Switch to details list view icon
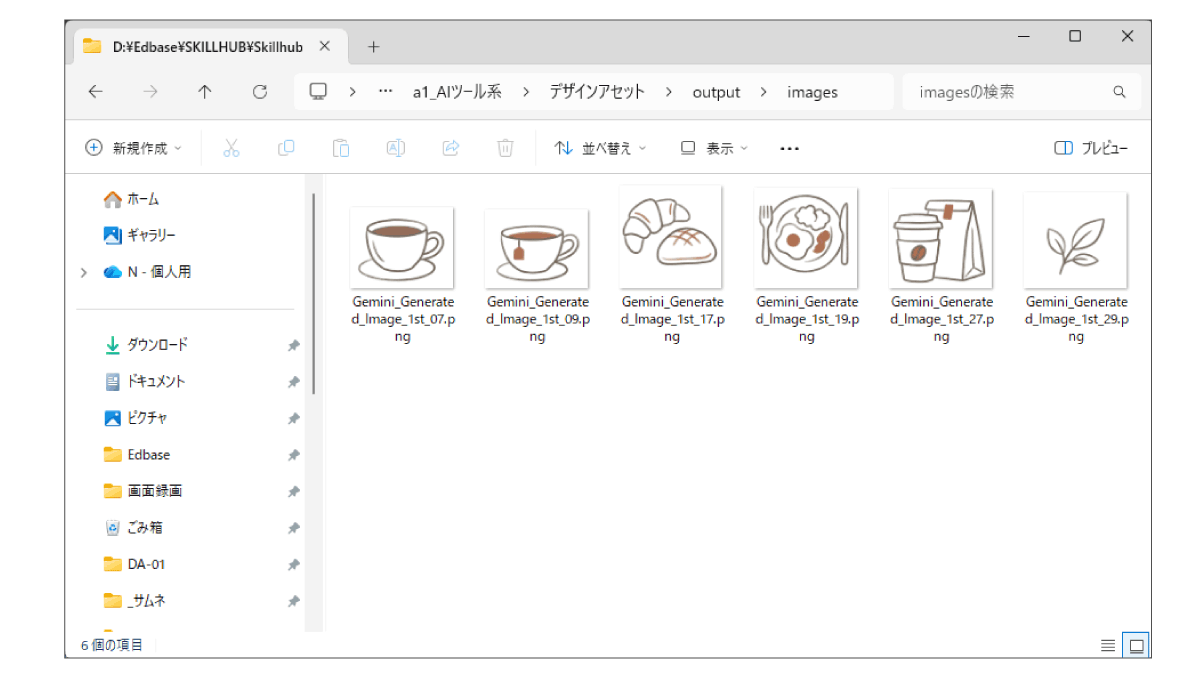1200x675 pixels. tap(1108, 646)
